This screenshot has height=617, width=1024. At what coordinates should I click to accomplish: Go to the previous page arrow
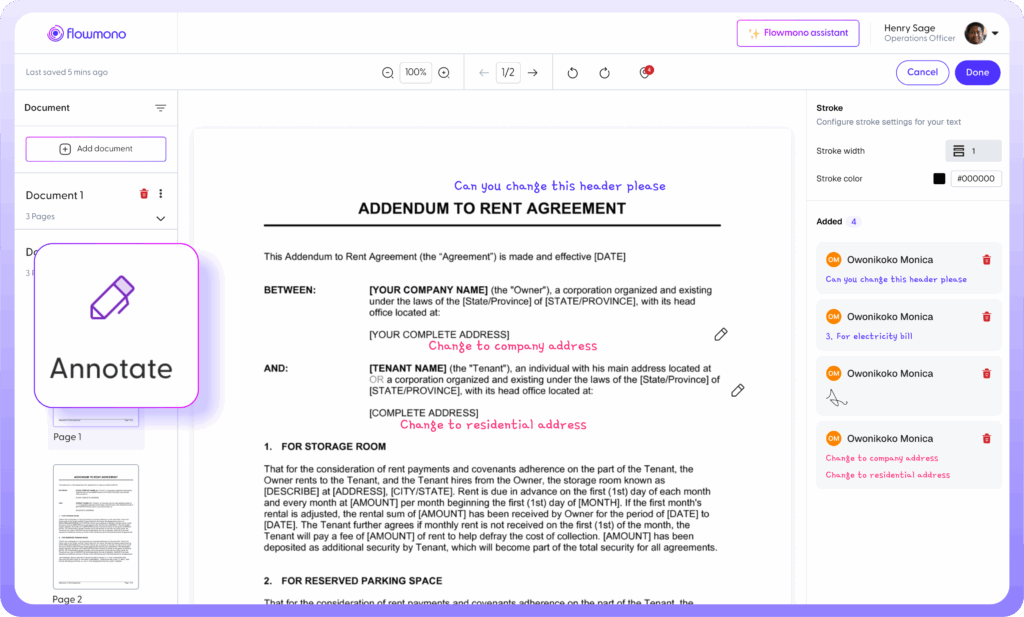click(x=484, y=73)
